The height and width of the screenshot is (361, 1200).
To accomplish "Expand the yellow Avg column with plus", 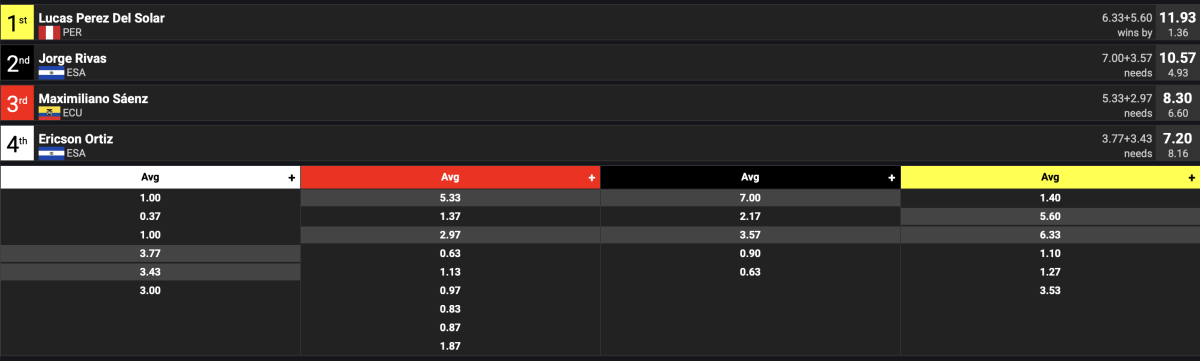I will point(1192,177).
